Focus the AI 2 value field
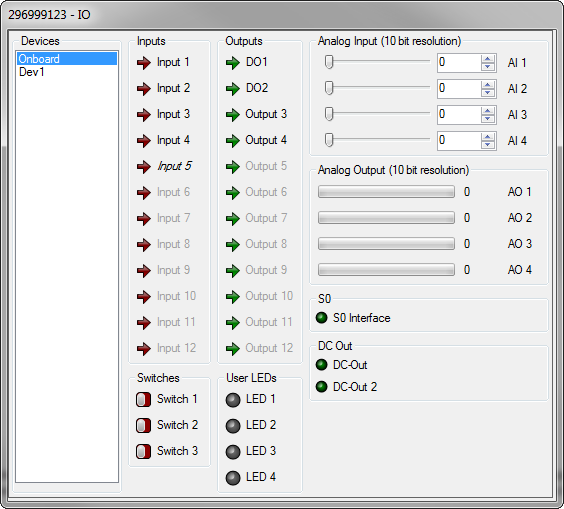Image resolution: width=564 pixels, height=509 pixels. coord(459,89)
